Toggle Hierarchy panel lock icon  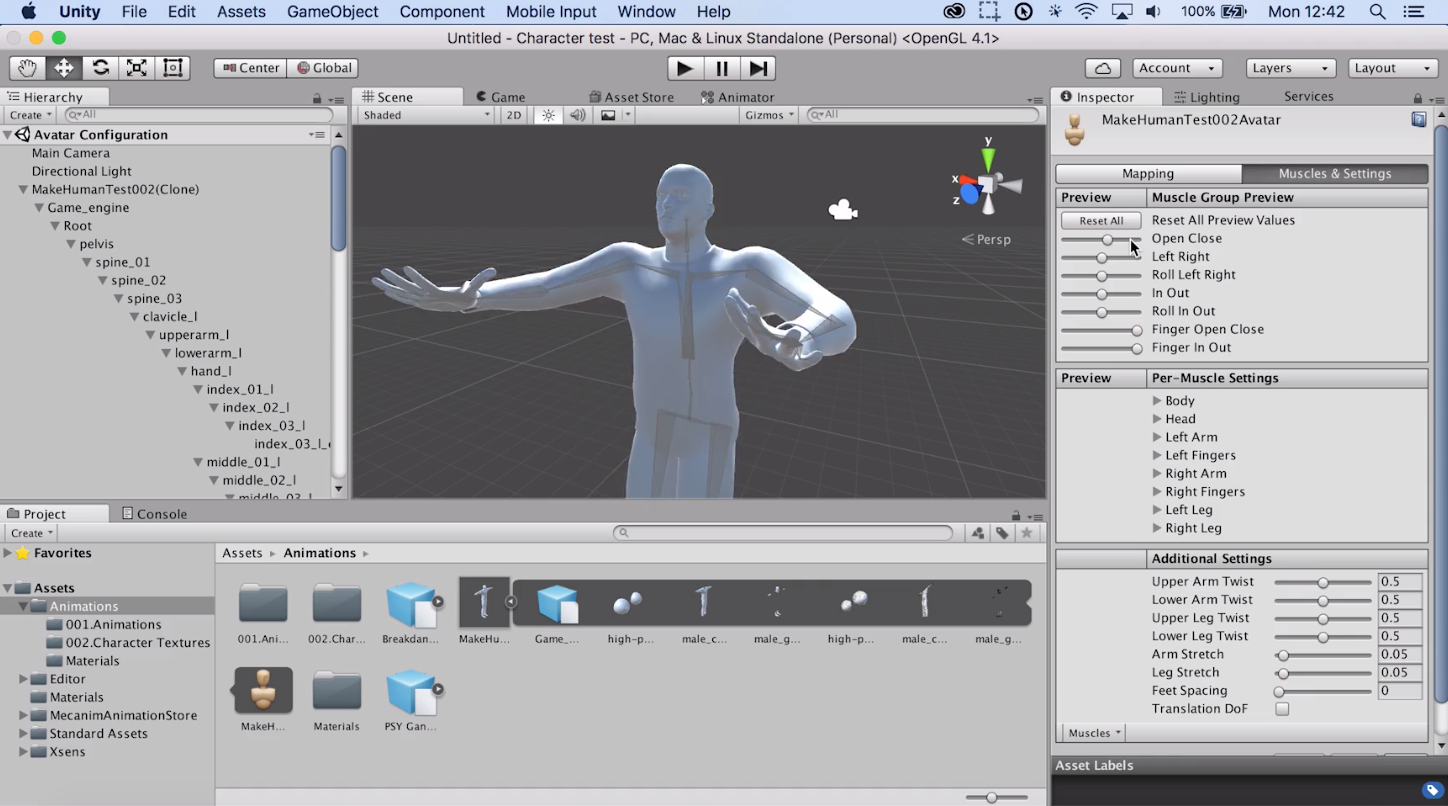(317, 98)
